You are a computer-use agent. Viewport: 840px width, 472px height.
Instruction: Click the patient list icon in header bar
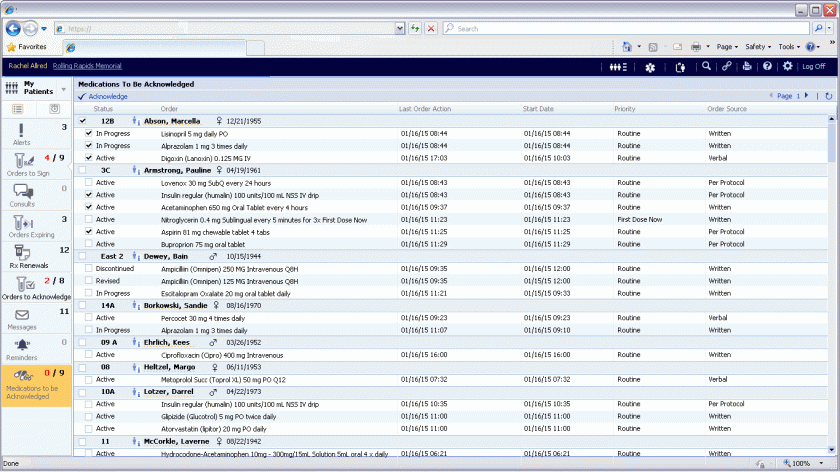tap(618, 66)
